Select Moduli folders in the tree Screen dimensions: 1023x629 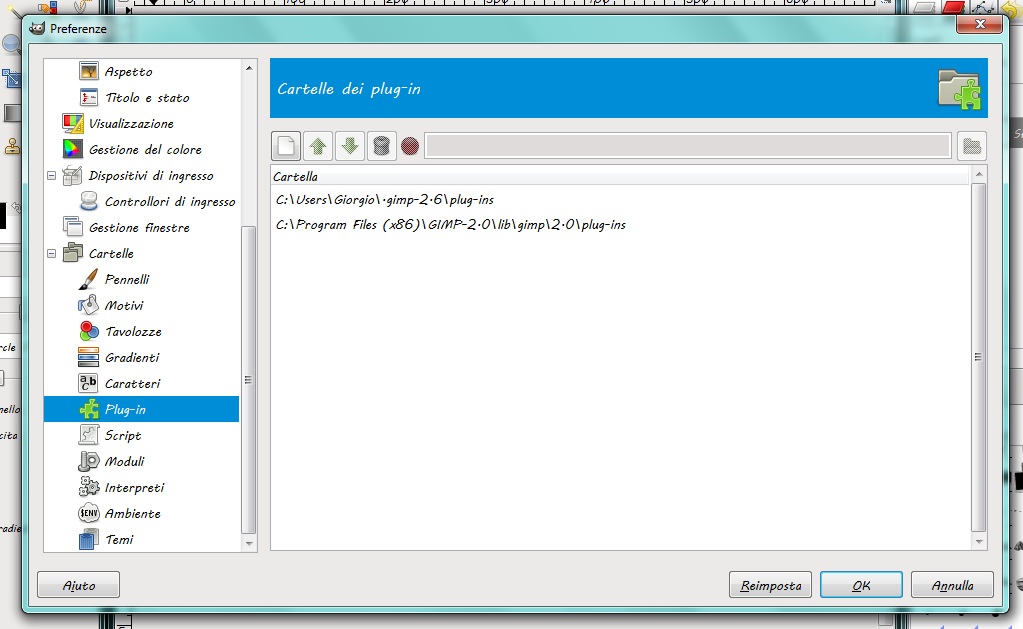[x=125, y=462]
